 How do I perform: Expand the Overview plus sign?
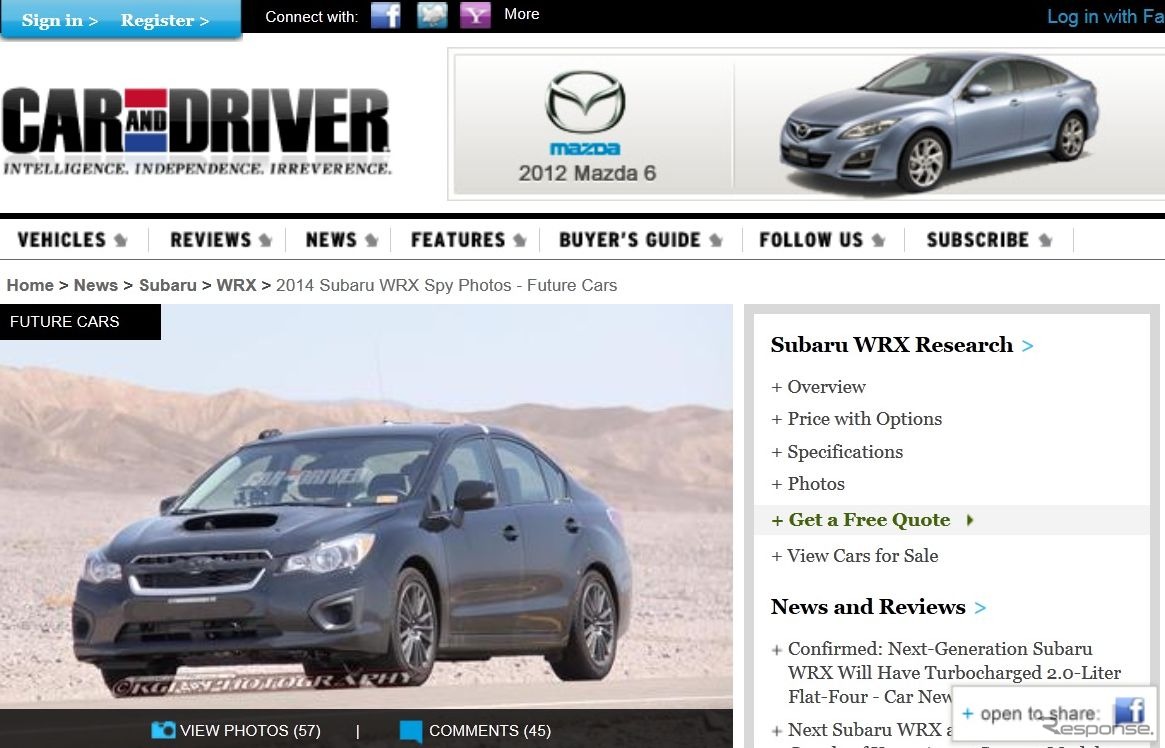[776, 388]
